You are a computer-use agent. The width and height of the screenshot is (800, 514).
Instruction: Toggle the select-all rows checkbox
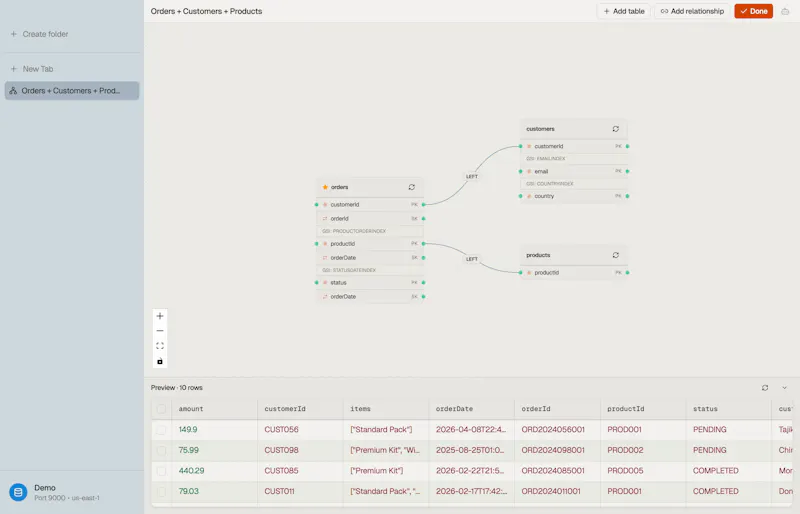161,409
